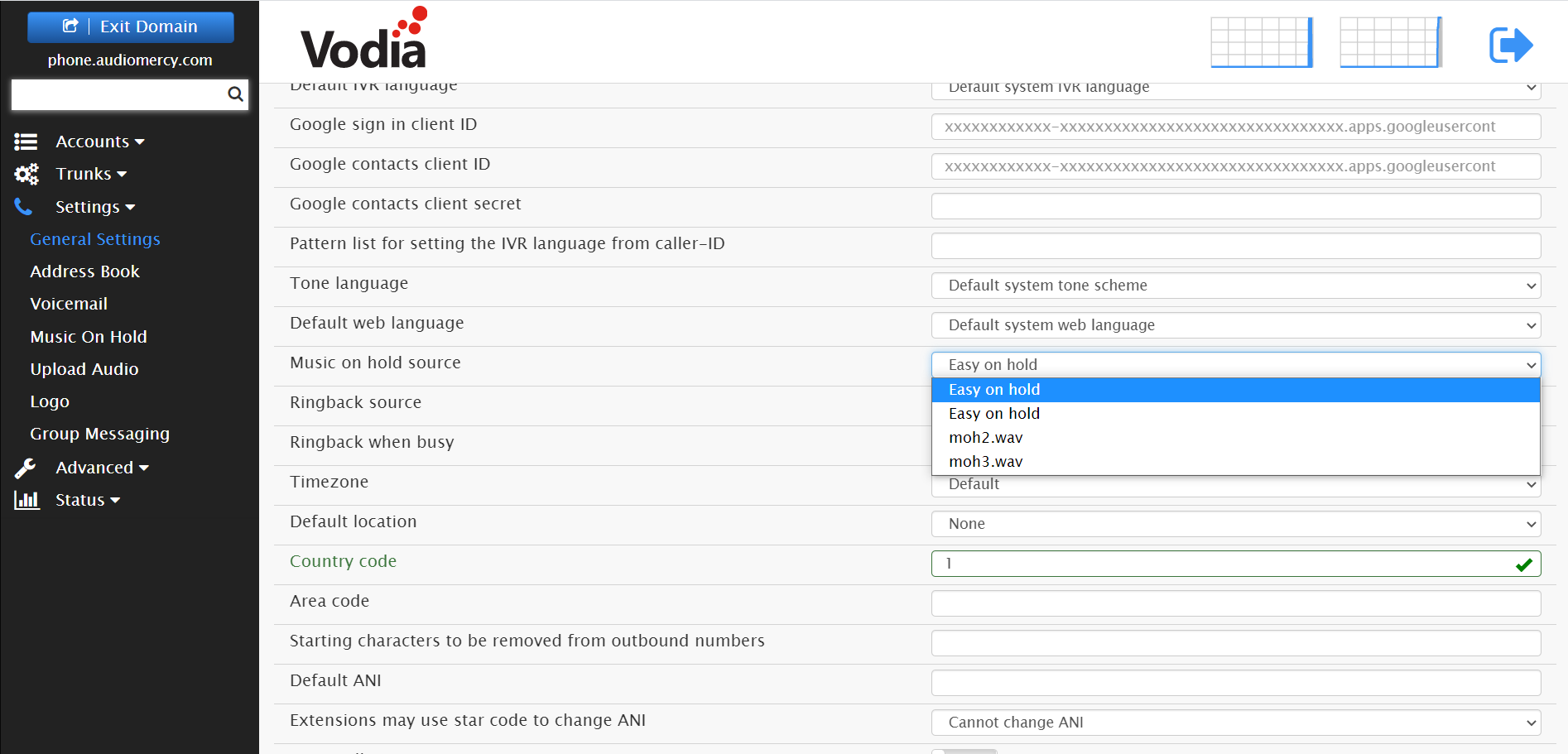Open Music On Hold settings page
Viewport: 1568px width, 754px height.
pos(89,337)
